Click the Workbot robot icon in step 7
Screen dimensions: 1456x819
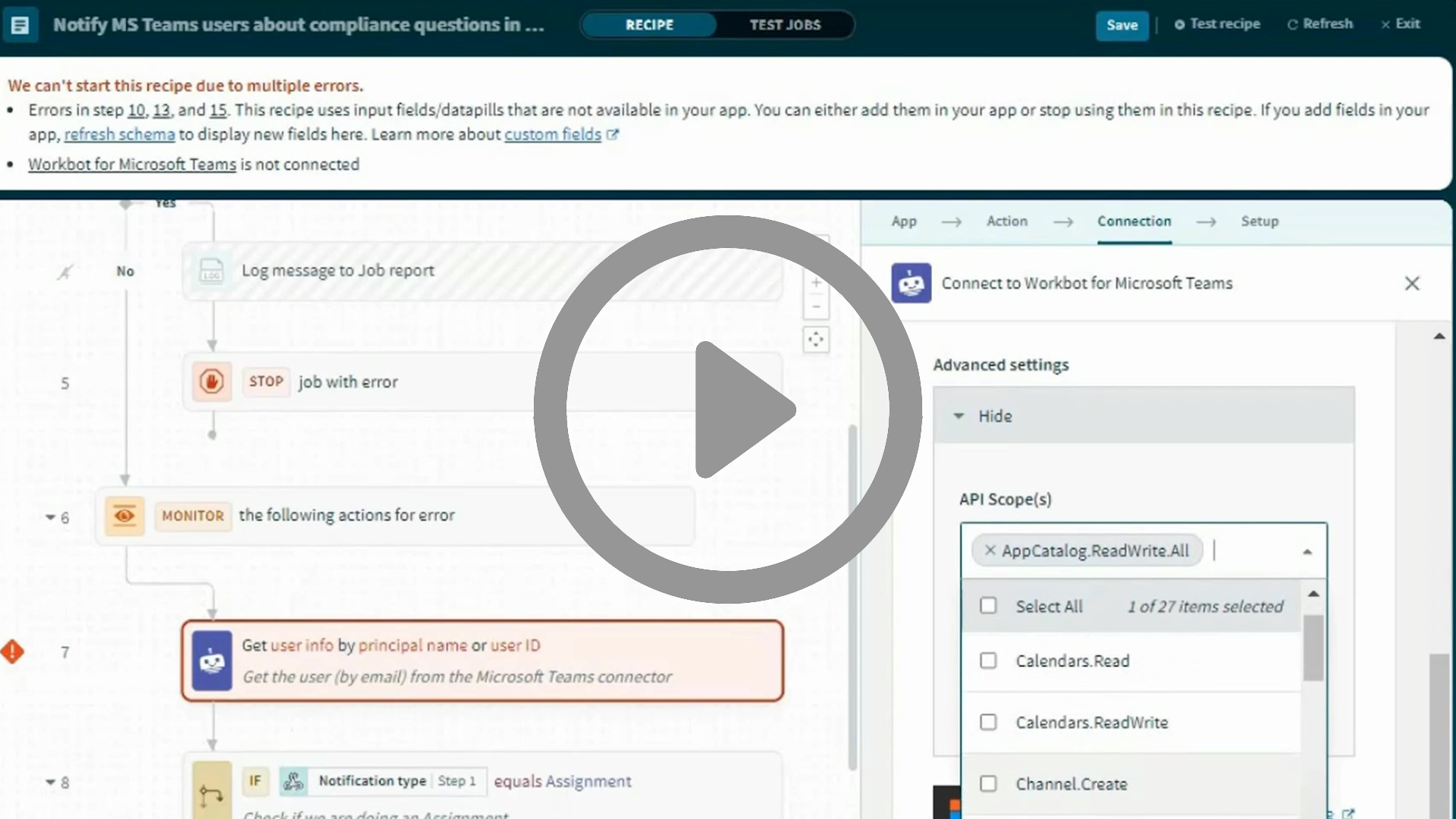(212, 661)
